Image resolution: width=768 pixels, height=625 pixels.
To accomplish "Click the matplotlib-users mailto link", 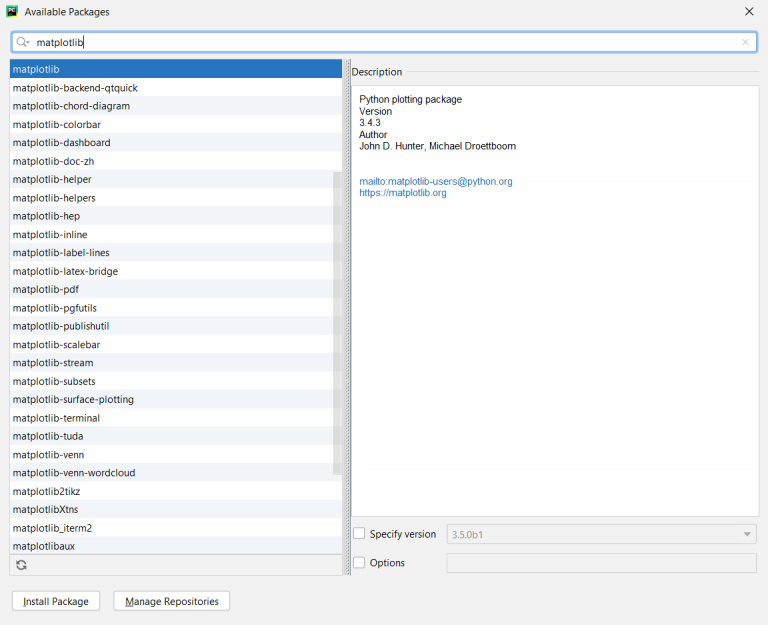I will pyautogui.click(x=435, y=181).
